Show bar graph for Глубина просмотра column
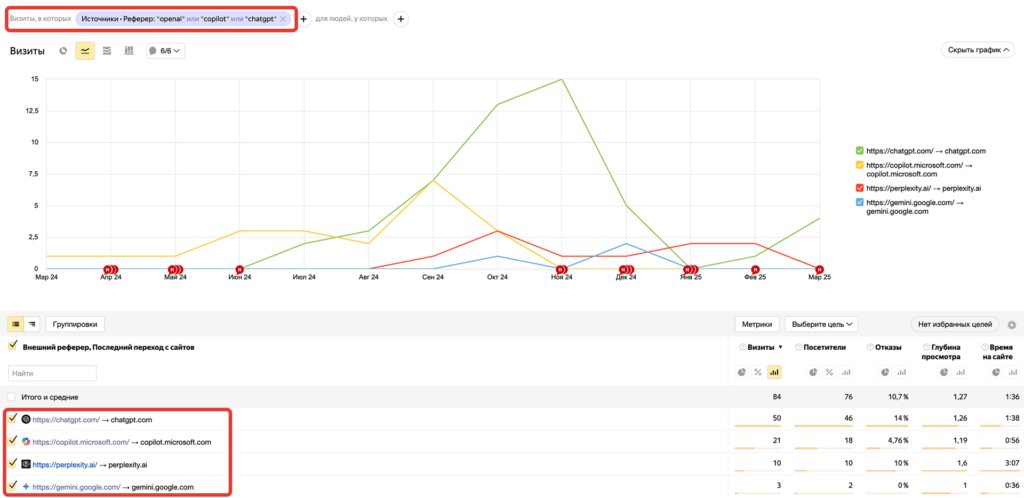This screenshot has width=1024, height=498. click(x=959, y=372)
